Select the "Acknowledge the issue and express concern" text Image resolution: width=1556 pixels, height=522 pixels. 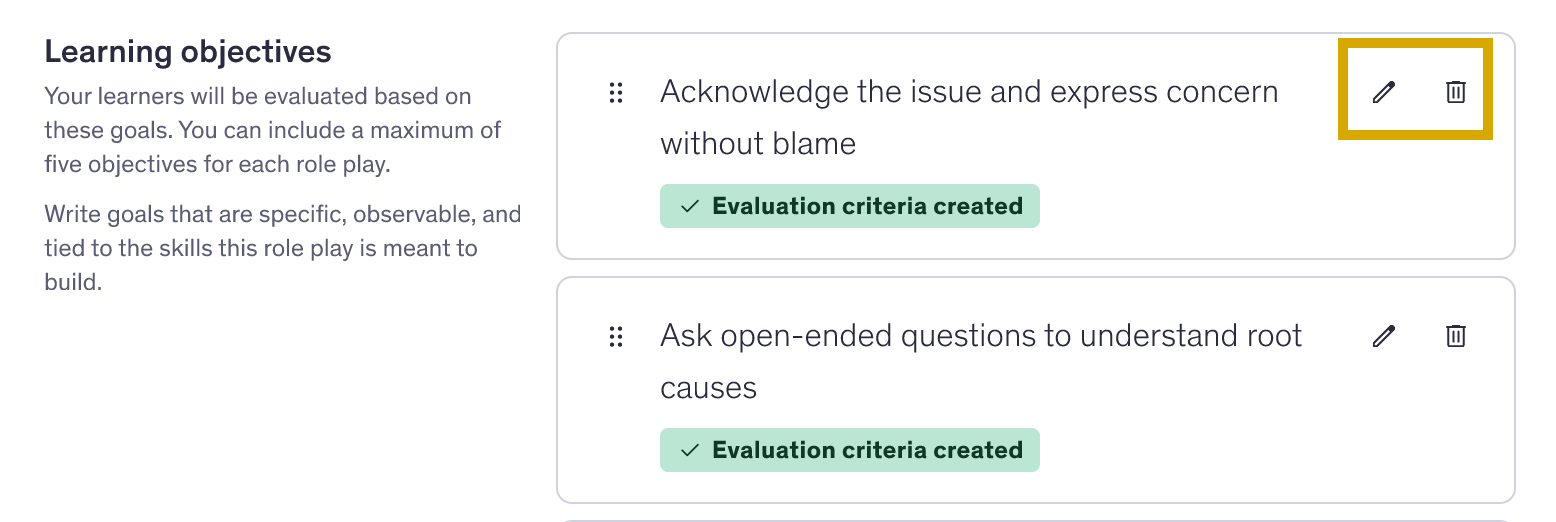pos(969,92)
